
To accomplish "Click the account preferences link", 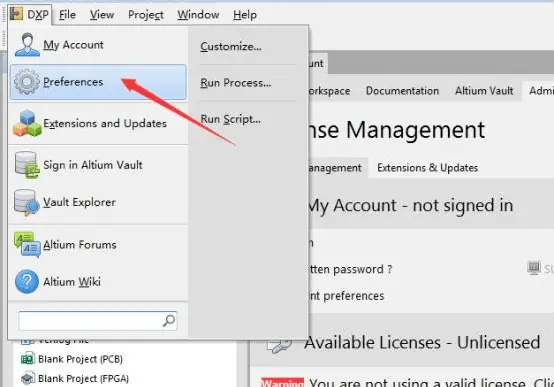I will (x=346, y=295).
